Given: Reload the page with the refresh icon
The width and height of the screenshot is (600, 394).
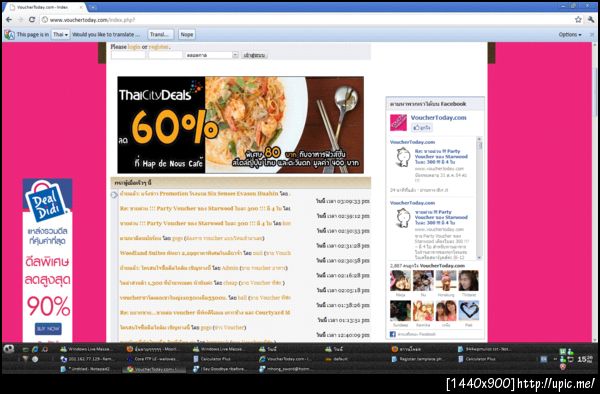Looking at the screenshot, I should (x=32, y=20).
